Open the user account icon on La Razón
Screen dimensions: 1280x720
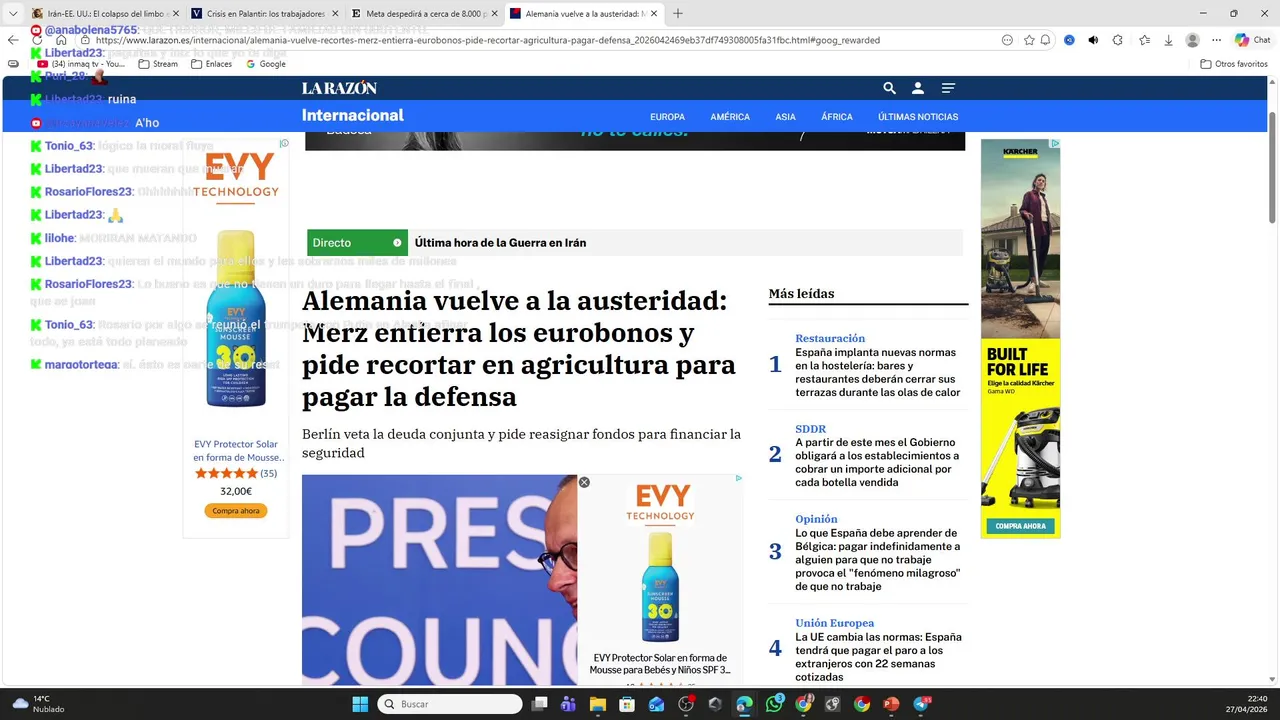[x=918, y=88]
